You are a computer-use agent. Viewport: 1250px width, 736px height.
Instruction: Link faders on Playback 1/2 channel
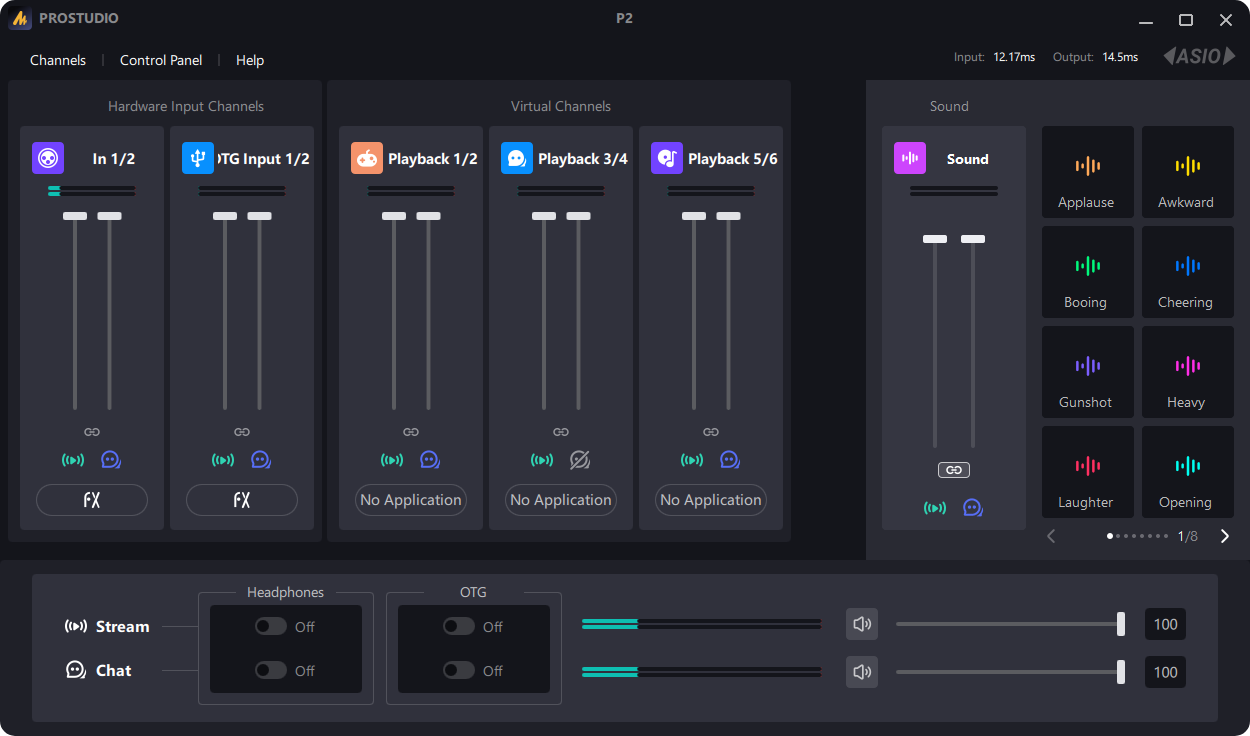coord(411,432)
